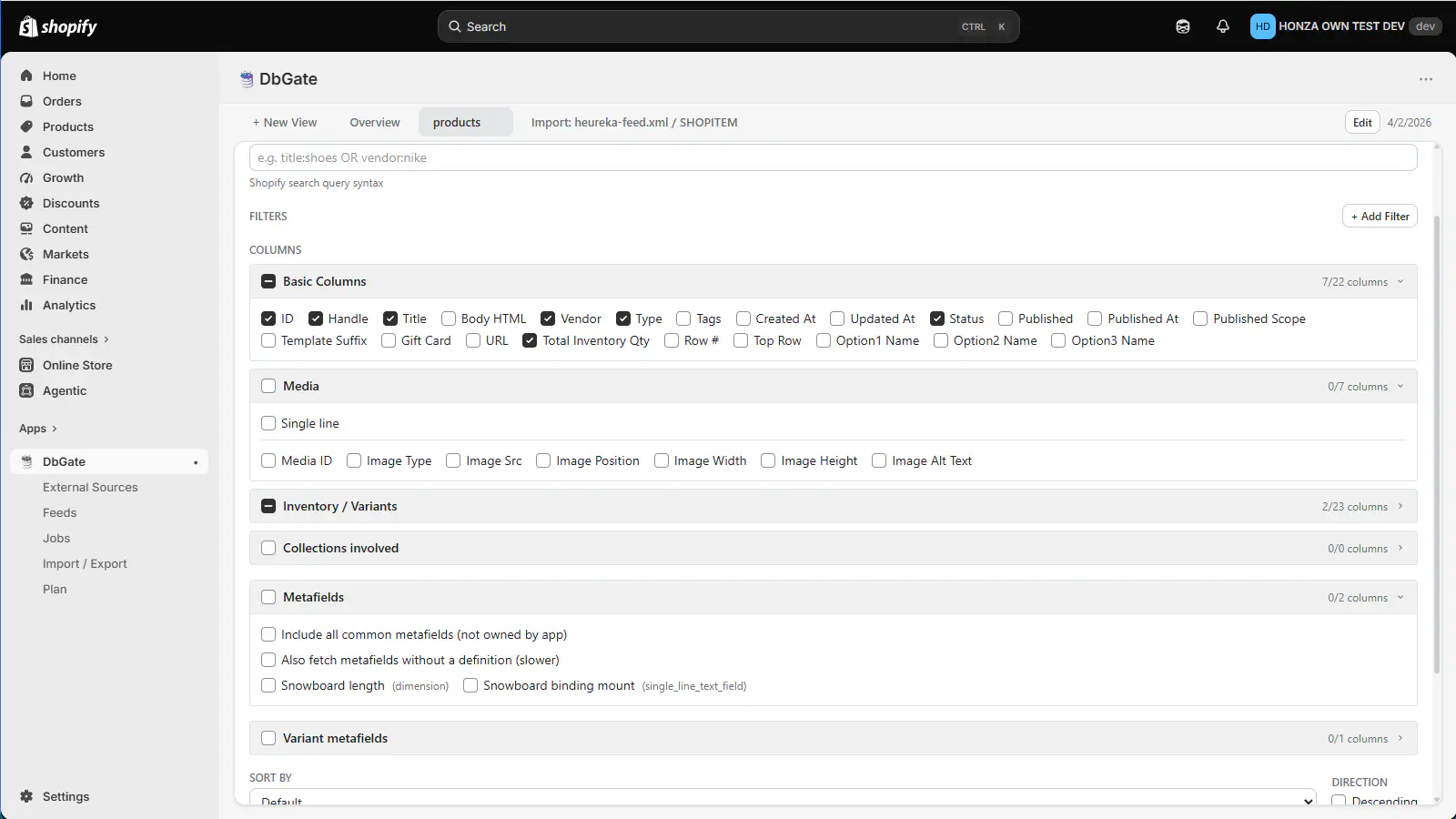
Task: Expand the Apps menu
Action: 38,429
